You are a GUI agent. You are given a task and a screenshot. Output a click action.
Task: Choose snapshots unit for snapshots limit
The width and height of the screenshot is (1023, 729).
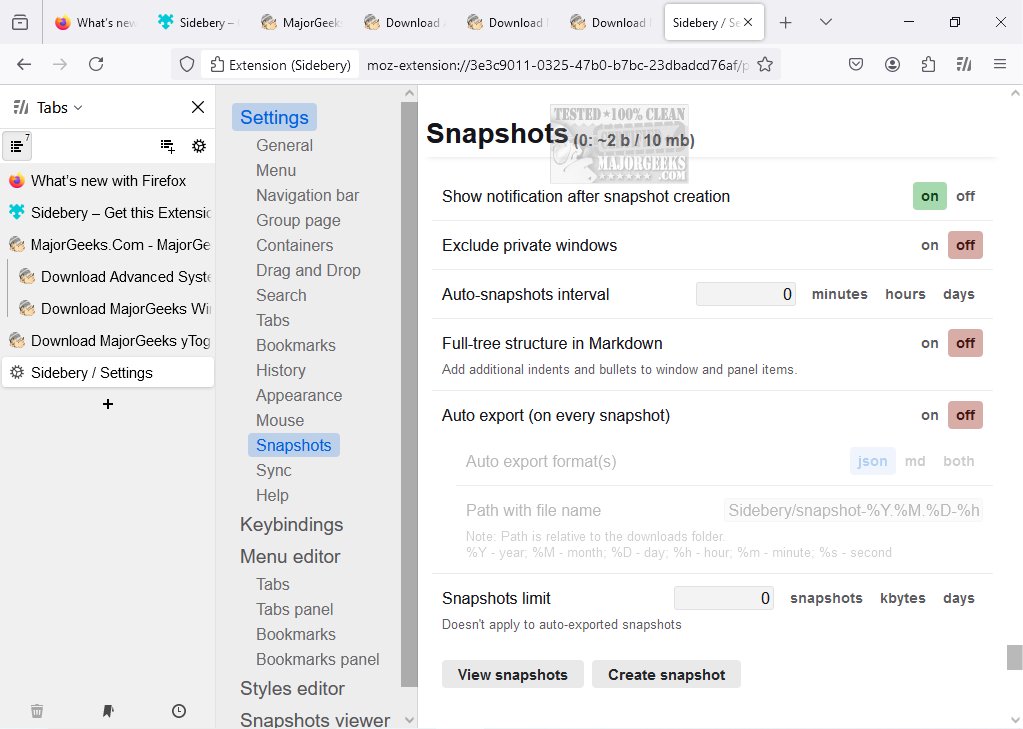(826, 598)
